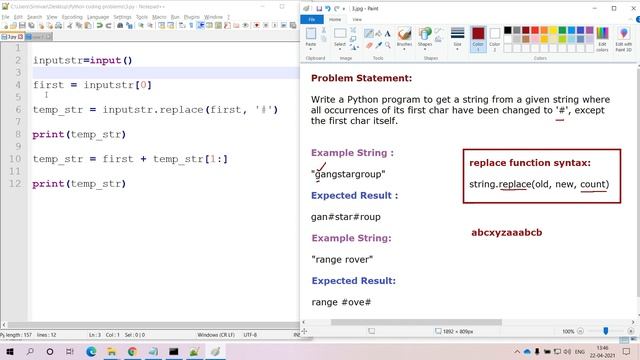Image resolution: width=640 pixels, height=360 pixels.
Task: Click the Paste clipboard icon in Paint
Action: [311, 33]
